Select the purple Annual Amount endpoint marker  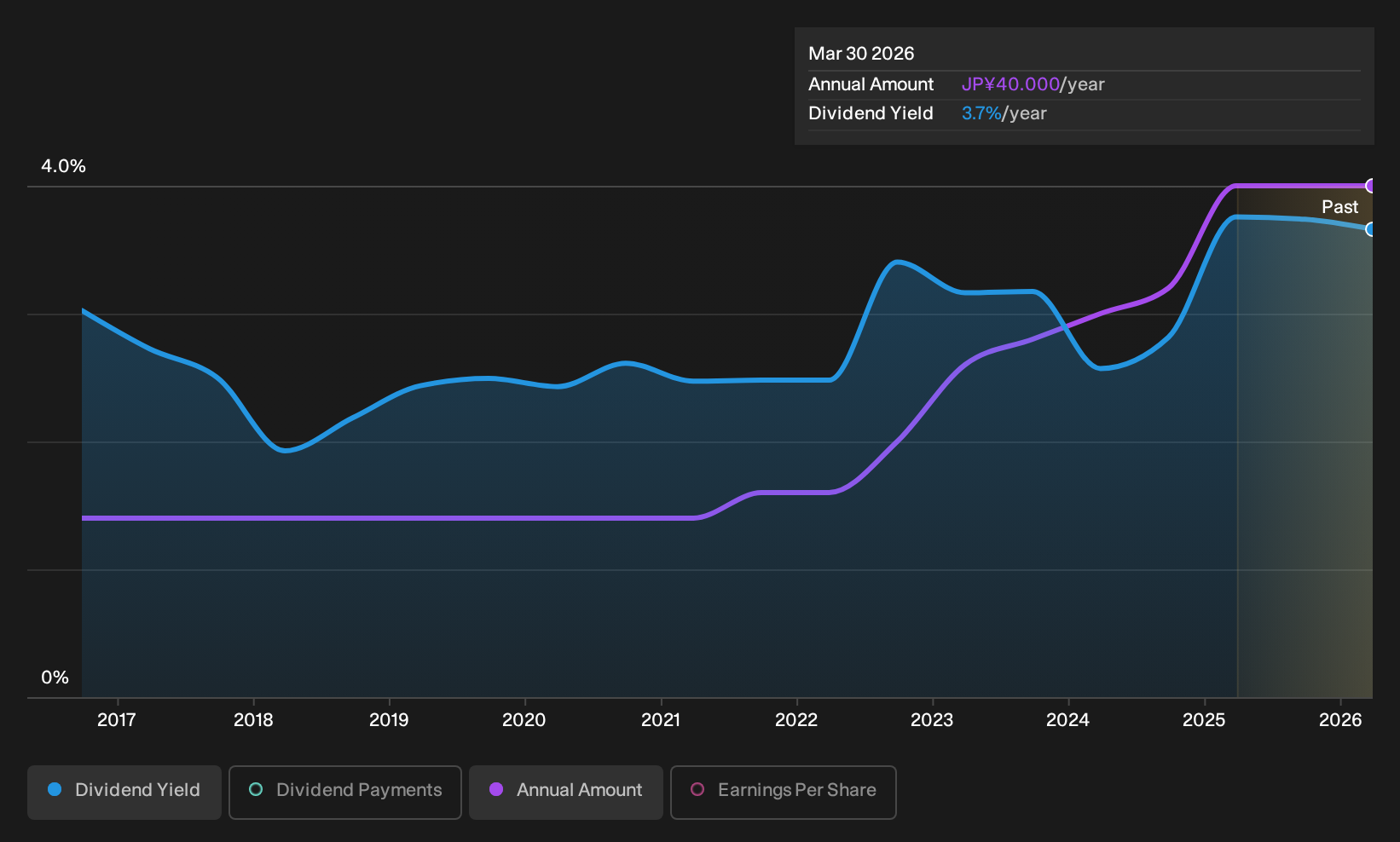coord(1371,186)
